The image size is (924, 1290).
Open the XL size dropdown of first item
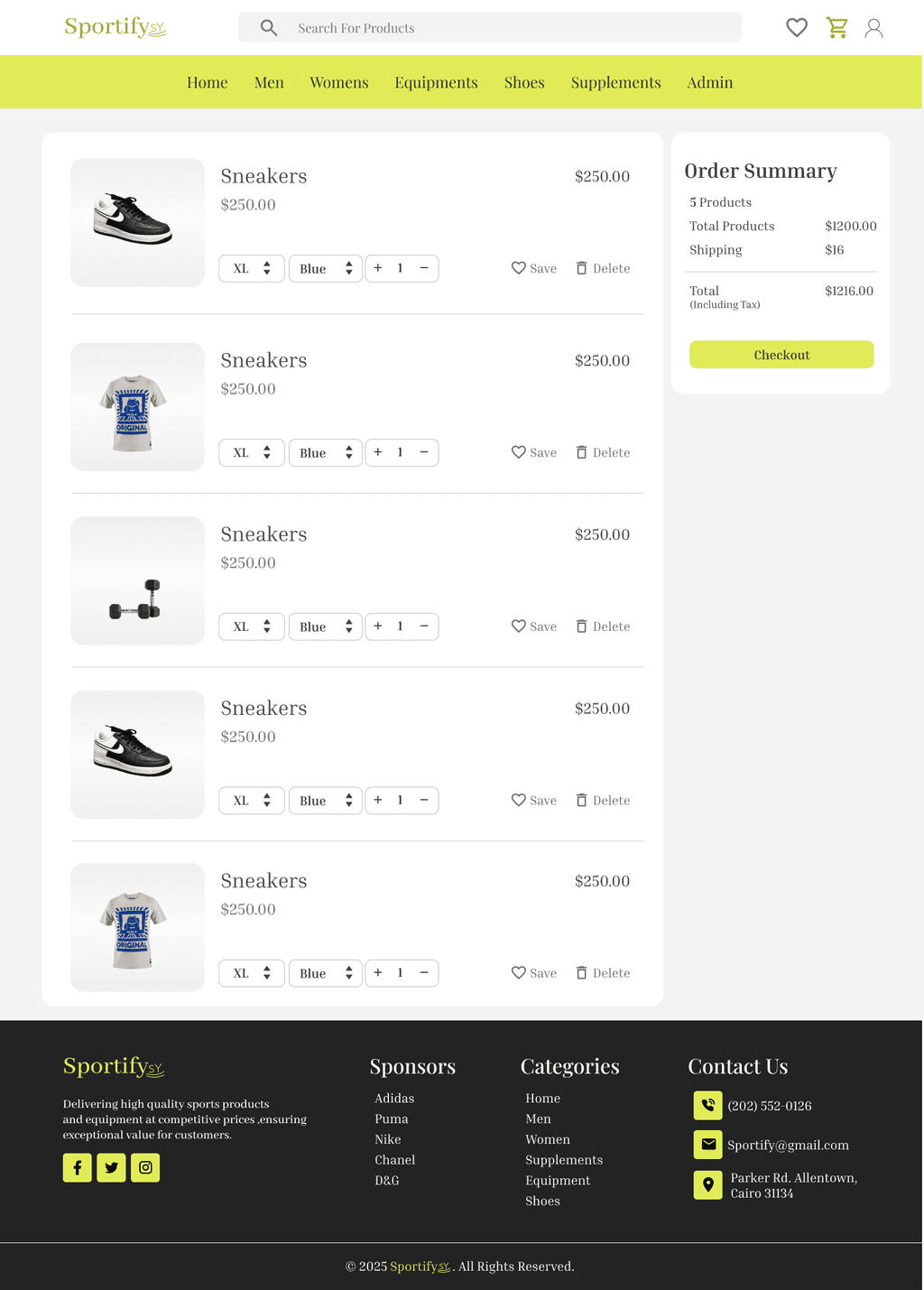click(252, 268)
